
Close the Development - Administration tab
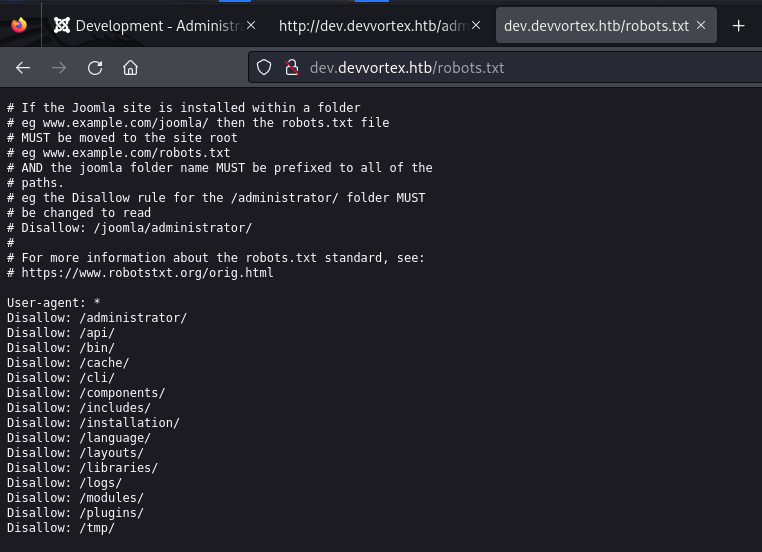pos(251,25)
